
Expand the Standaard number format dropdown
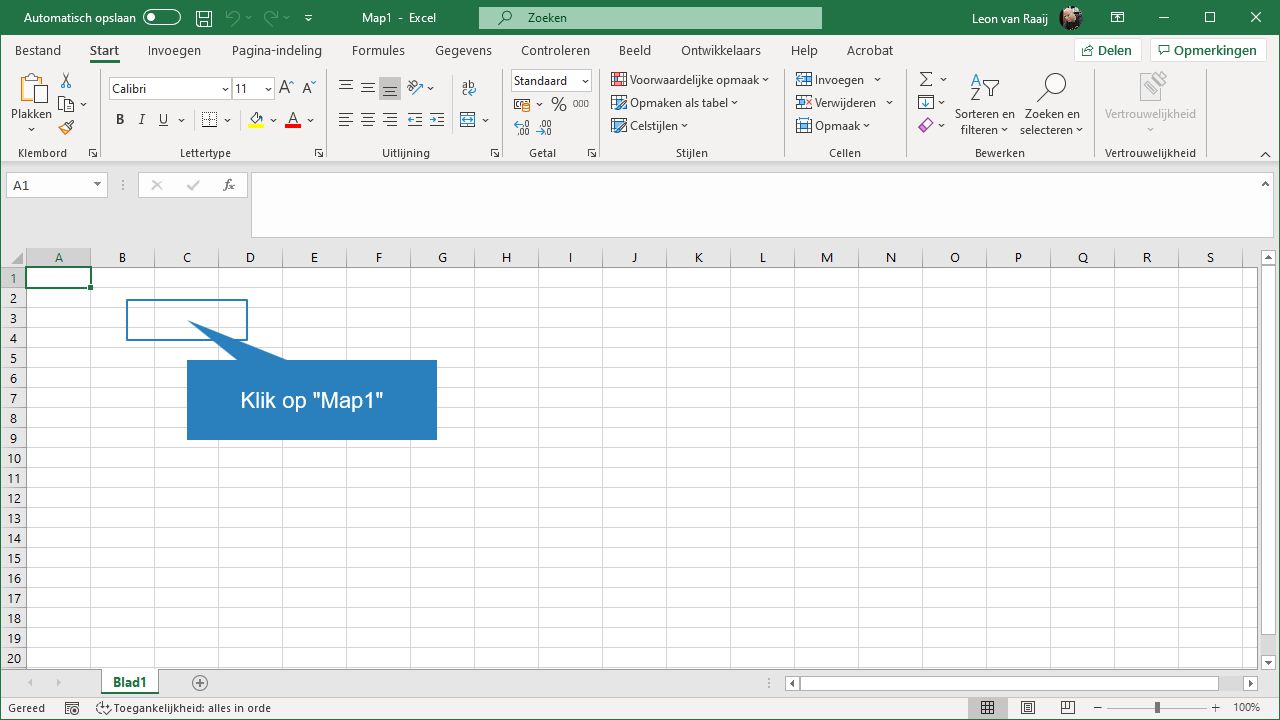(585, 80)
